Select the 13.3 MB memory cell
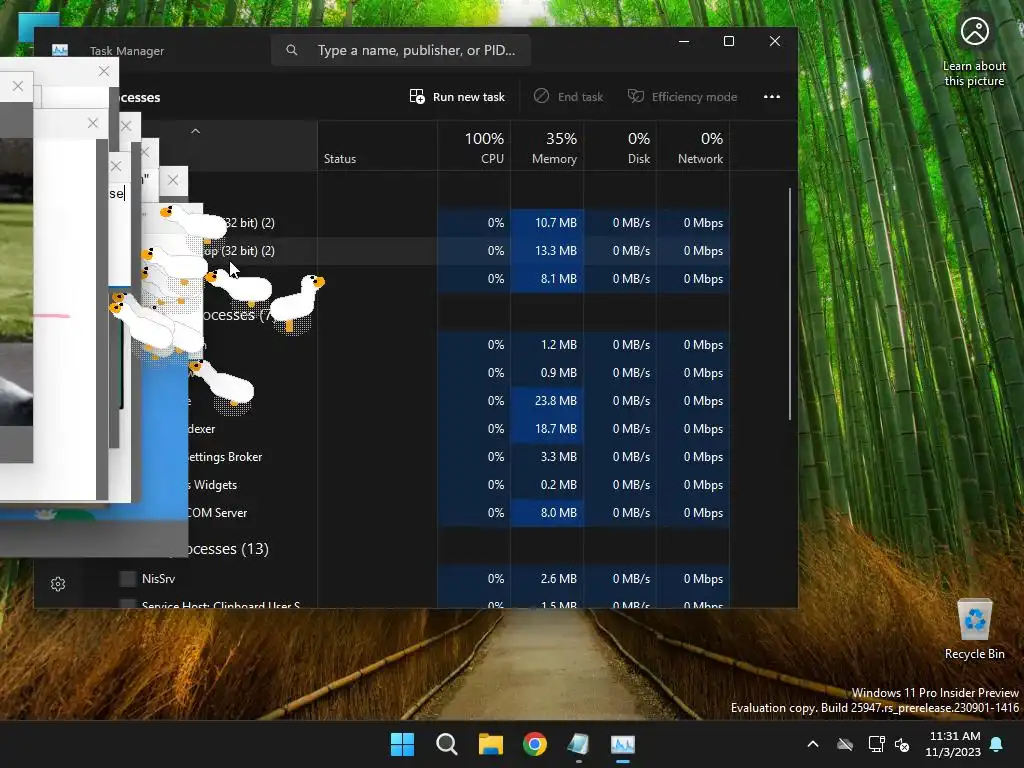1024x768 pixels. point(547,251)
